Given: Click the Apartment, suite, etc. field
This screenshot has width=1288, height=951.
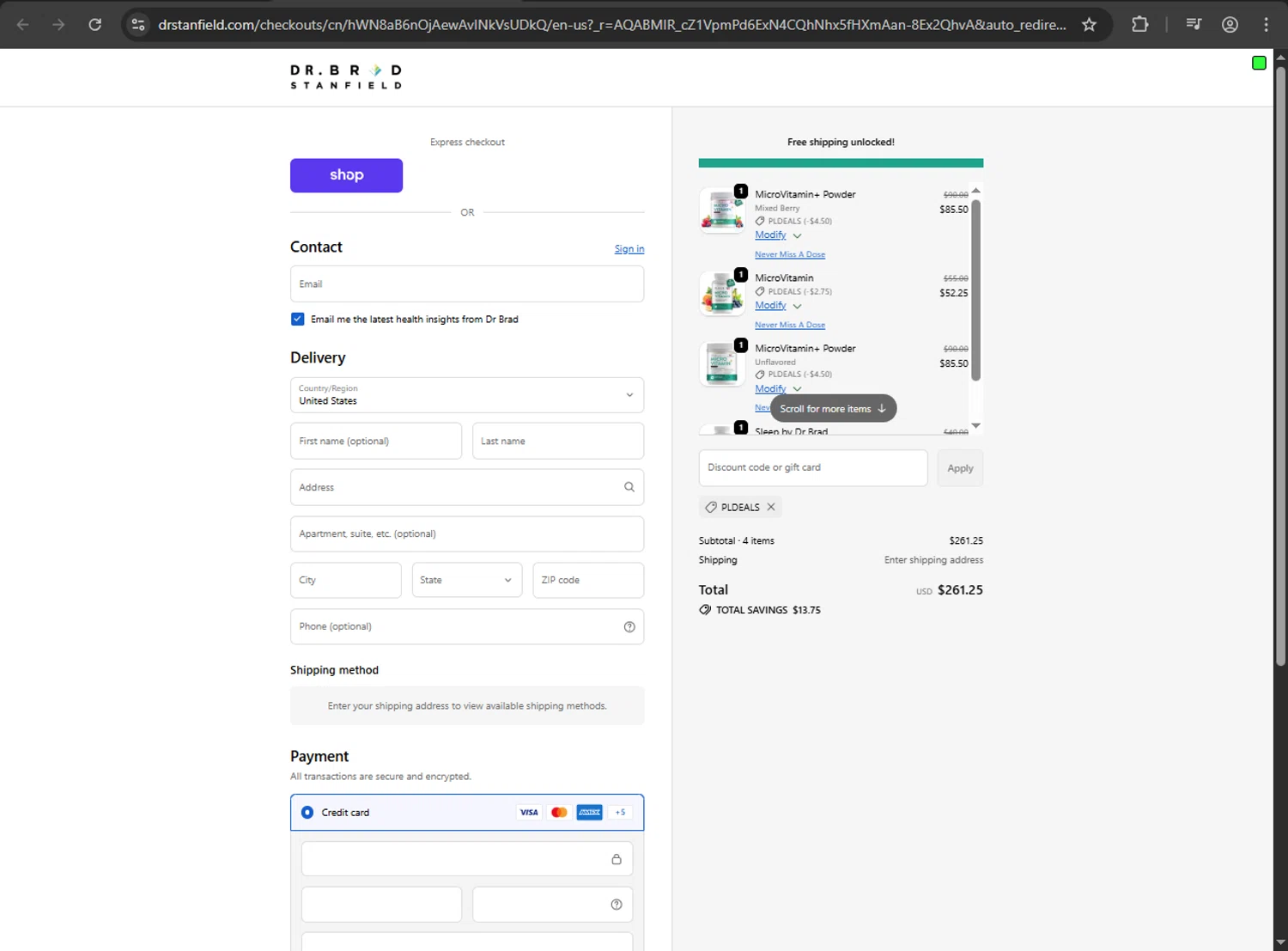Looking at the screenshot, I should [x=467, y=533].
